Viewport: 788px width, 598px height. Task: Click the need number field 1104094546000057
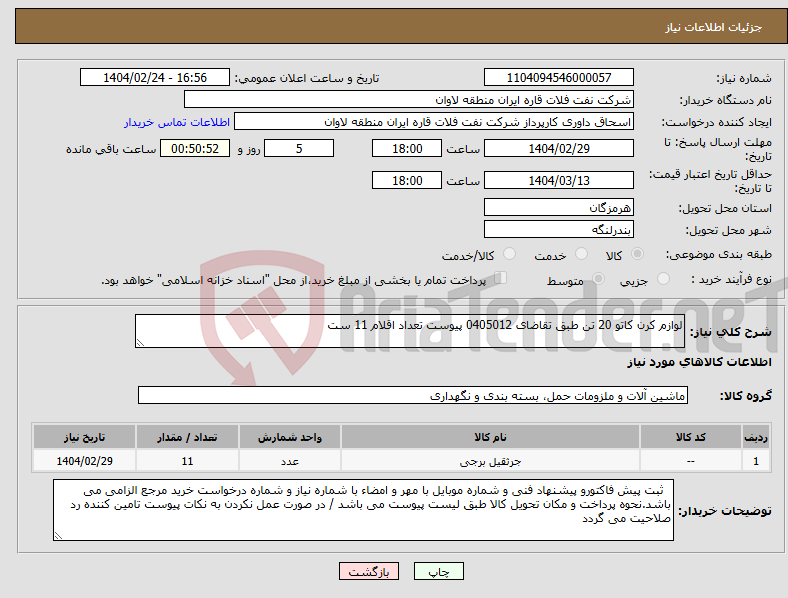(559, 77)
